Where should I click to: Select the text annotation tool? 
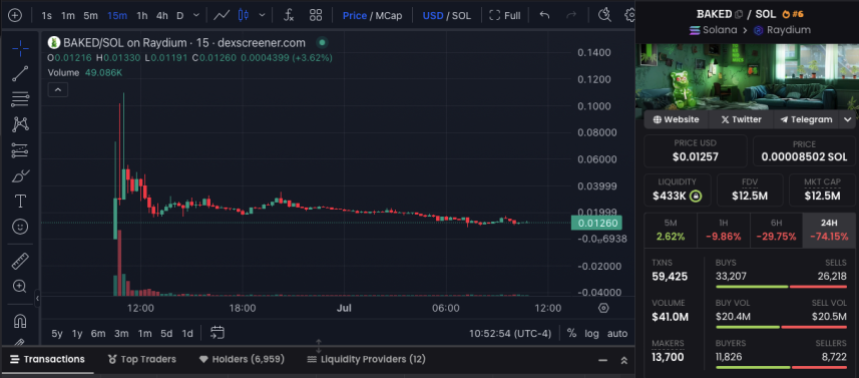tap(20, 201)
